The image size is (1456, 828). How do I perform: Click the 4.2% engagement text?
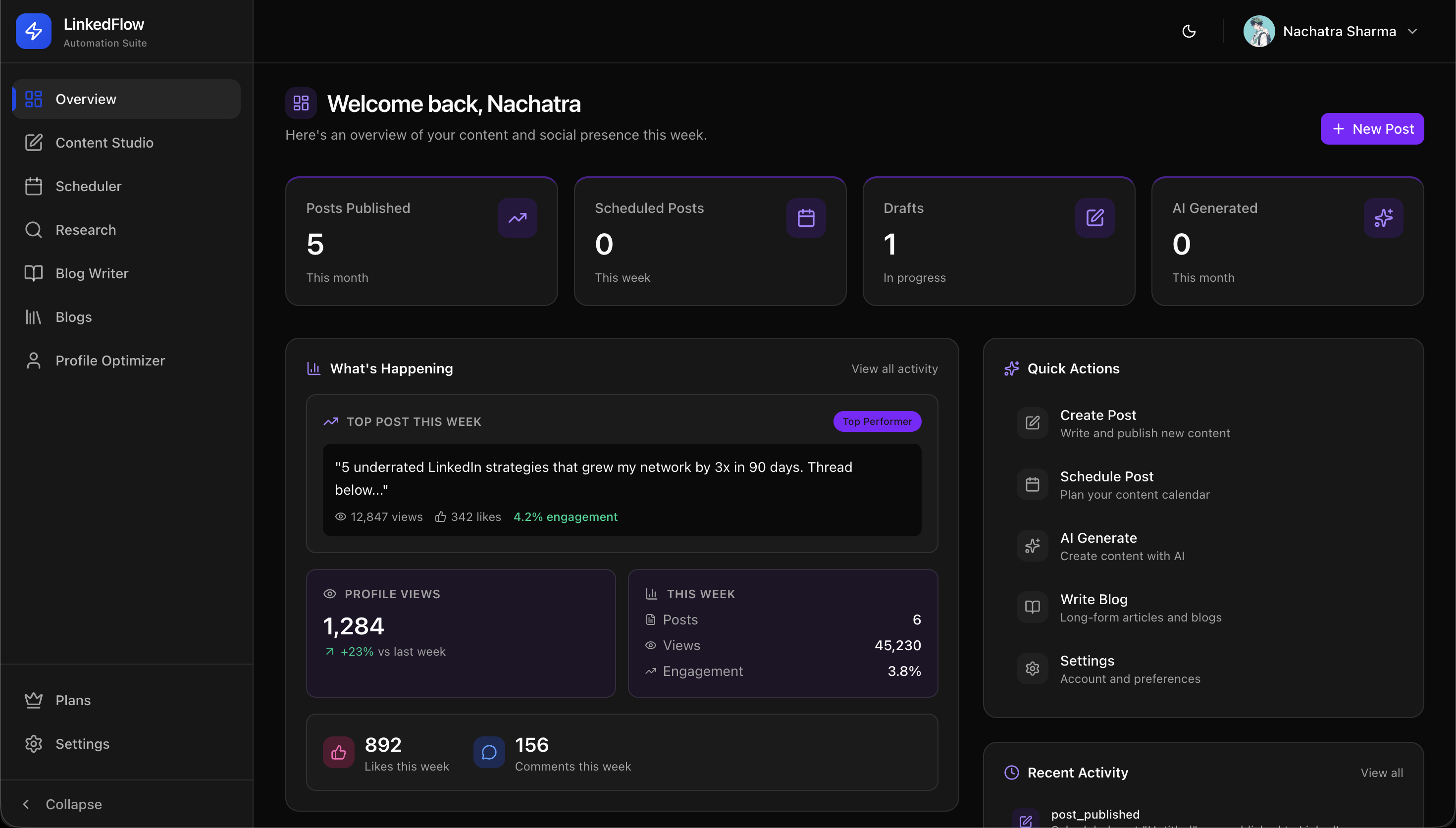click(x=565, y=517)
